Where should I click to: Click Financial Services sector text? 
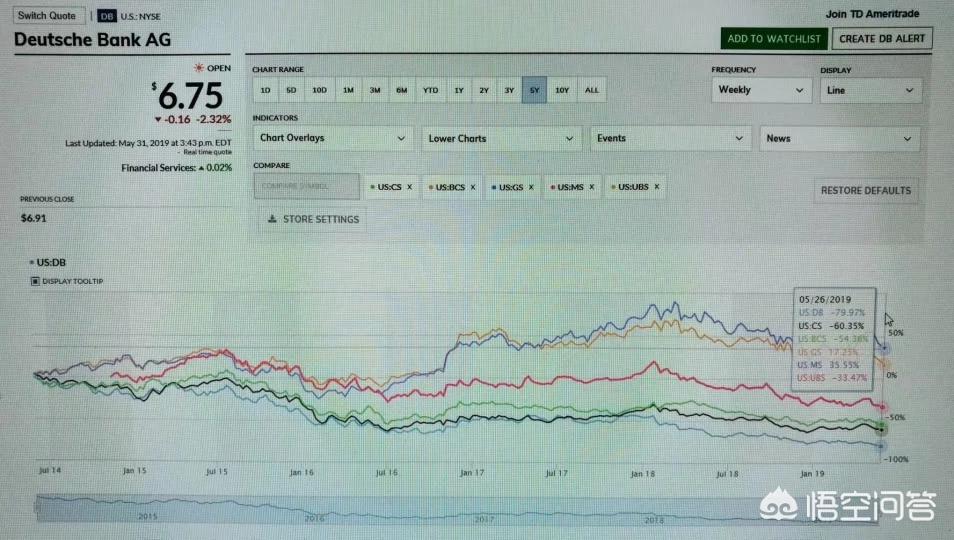(x=158, y=168)
